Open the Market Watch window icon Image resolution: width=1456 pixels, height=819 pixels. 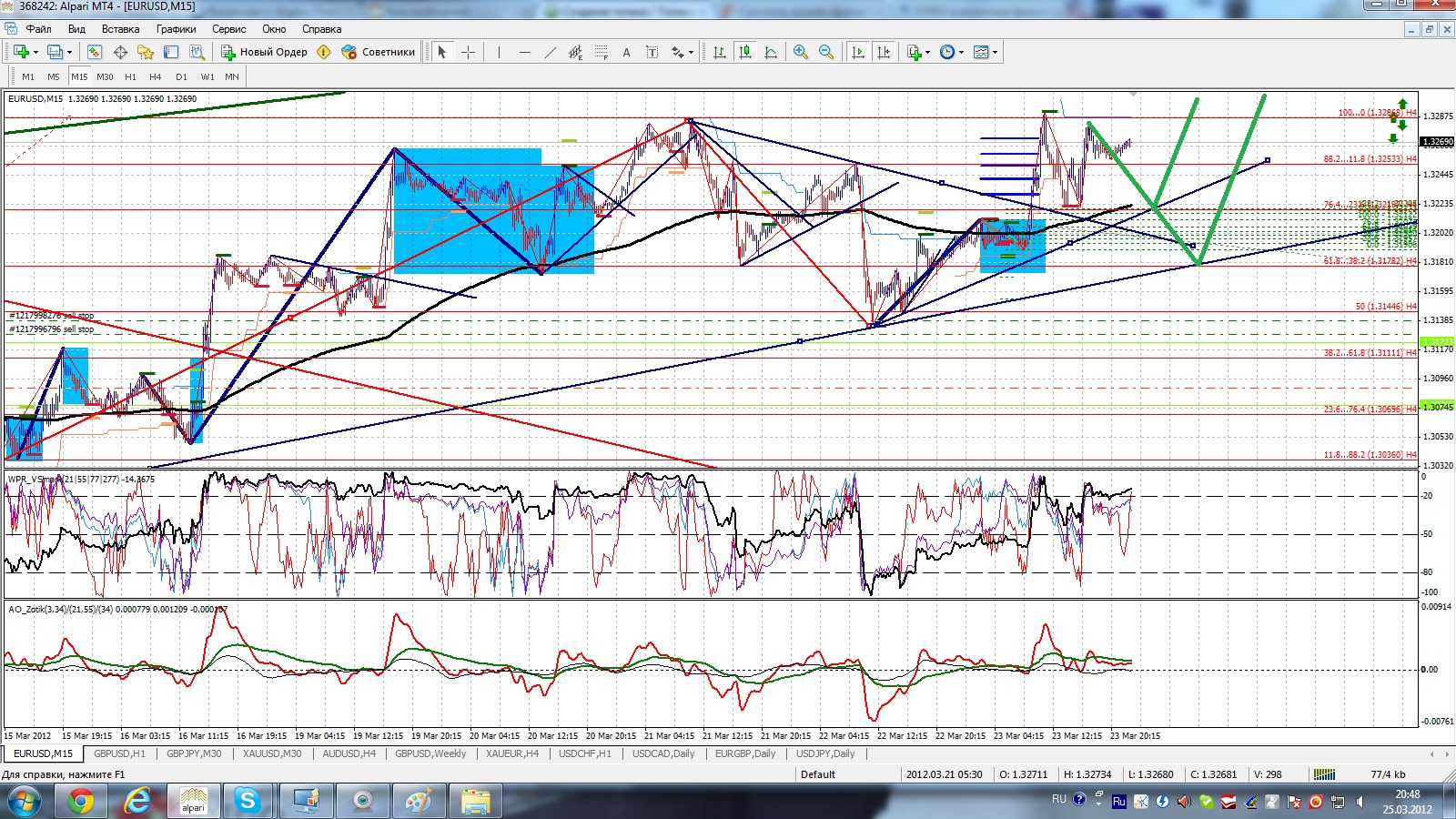(95, 53)
